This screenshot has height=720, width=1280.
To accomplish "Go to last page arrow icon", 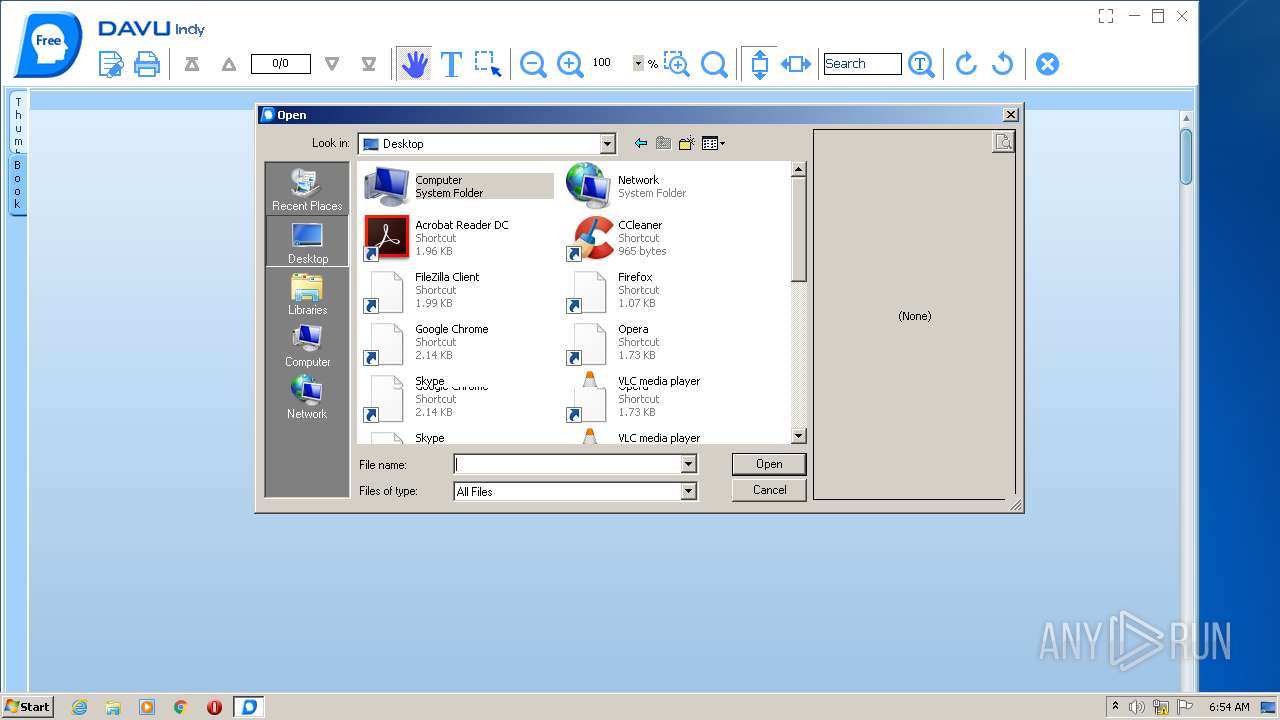I will coord(369,64).
